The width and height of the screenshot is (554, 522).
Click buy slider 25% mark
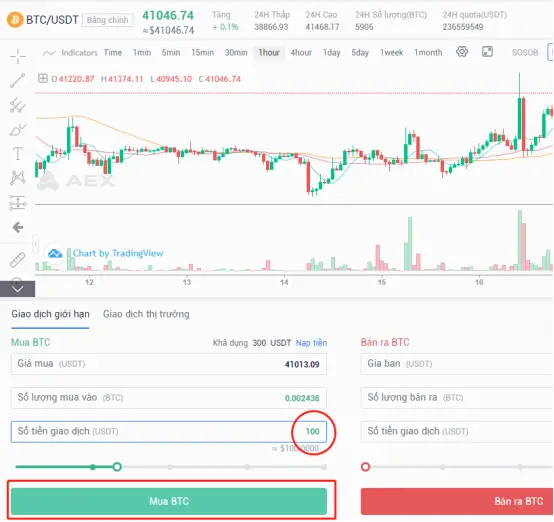(93, 467)
